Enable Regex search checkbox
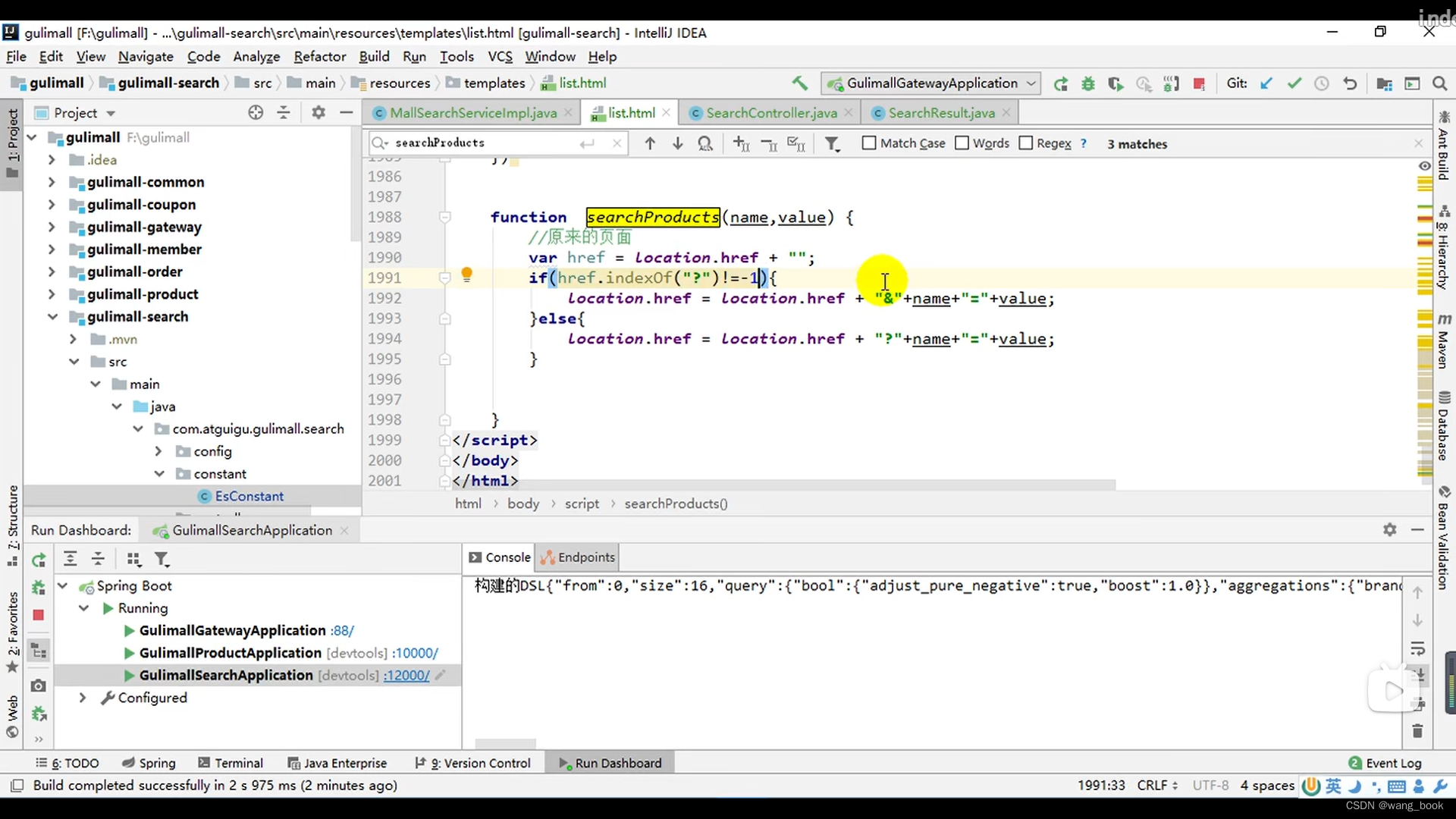 tap(1026, 143)
